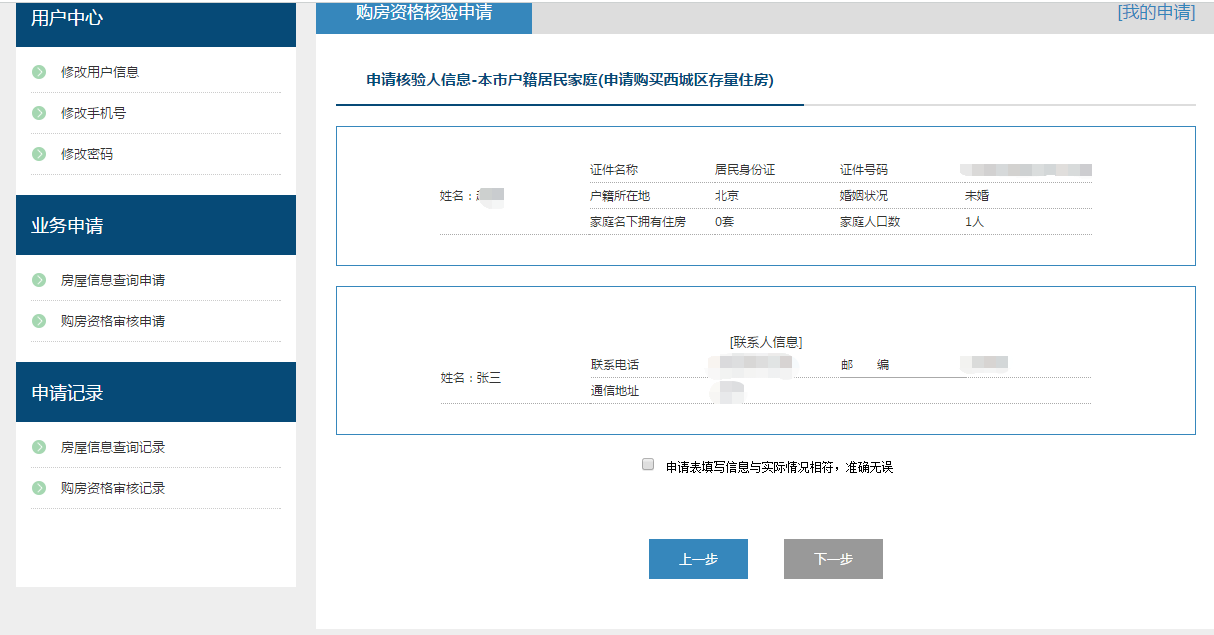
Task: View 购房资格审核记录
Action: [113, 488]
